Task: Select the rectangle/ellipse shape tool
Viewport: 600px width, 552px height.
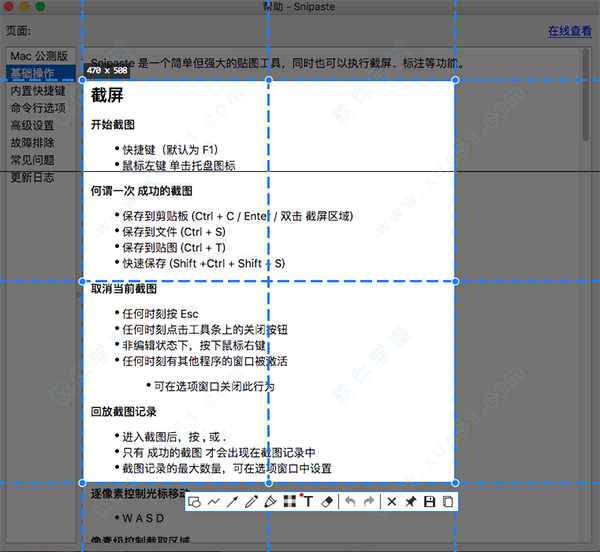Action: (196, 501)
